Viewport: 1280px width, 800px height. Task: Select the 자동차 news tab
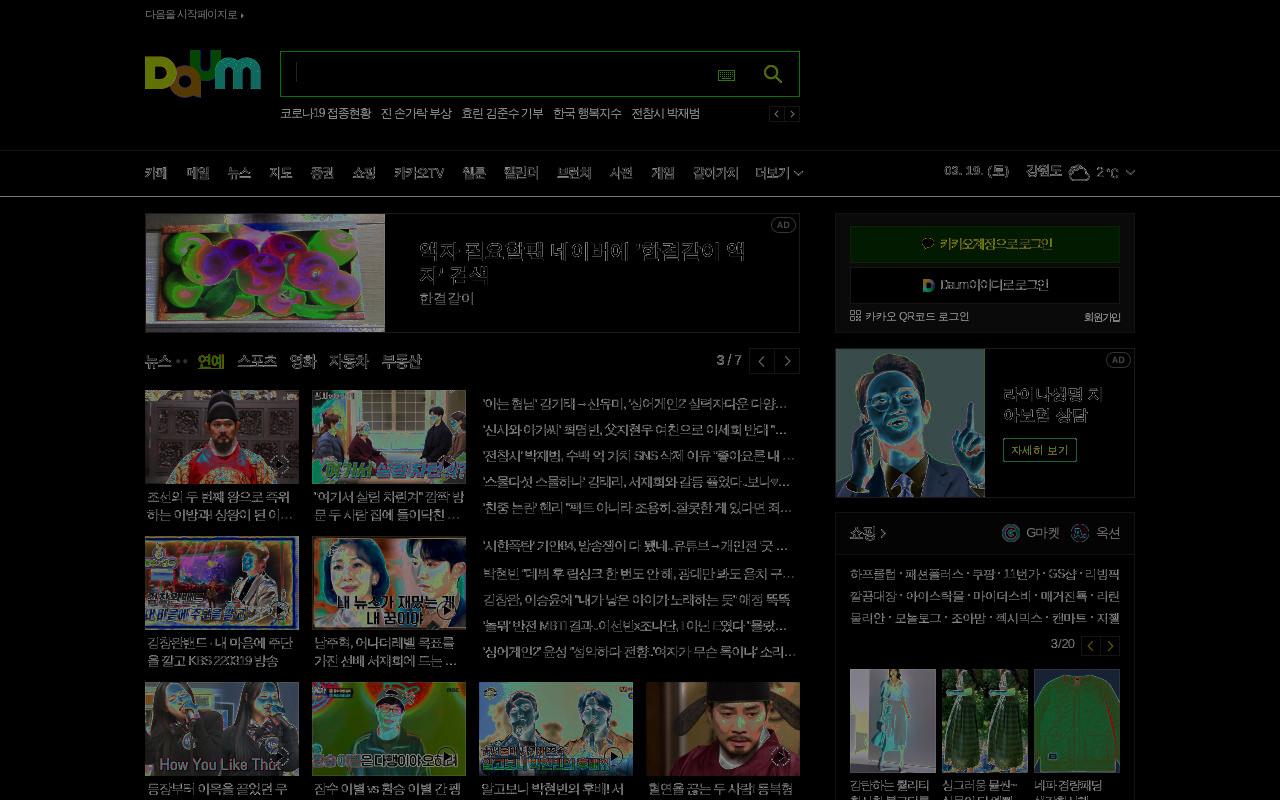(349, 361)
